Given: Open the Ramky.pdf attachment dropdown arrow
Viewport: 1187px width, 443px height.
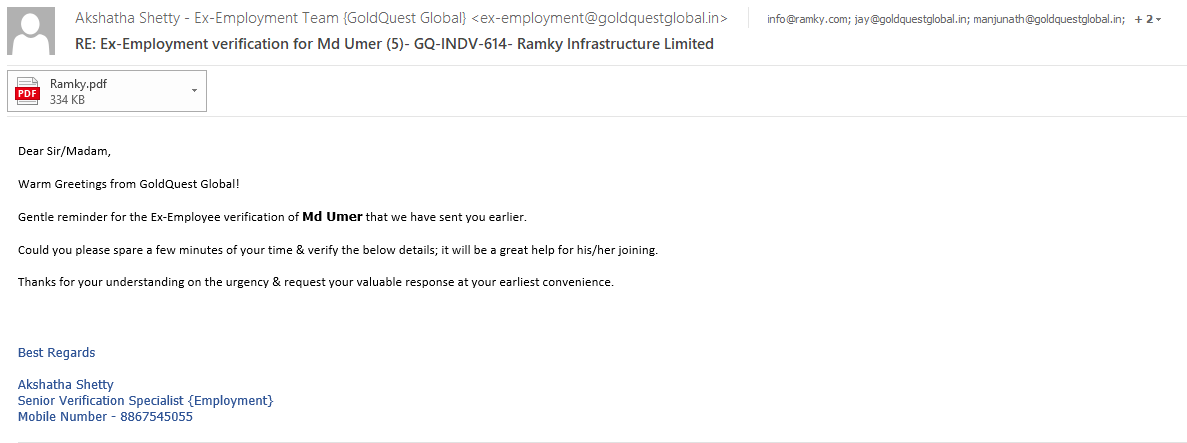Looking at the screenshot, I should 194,91.
